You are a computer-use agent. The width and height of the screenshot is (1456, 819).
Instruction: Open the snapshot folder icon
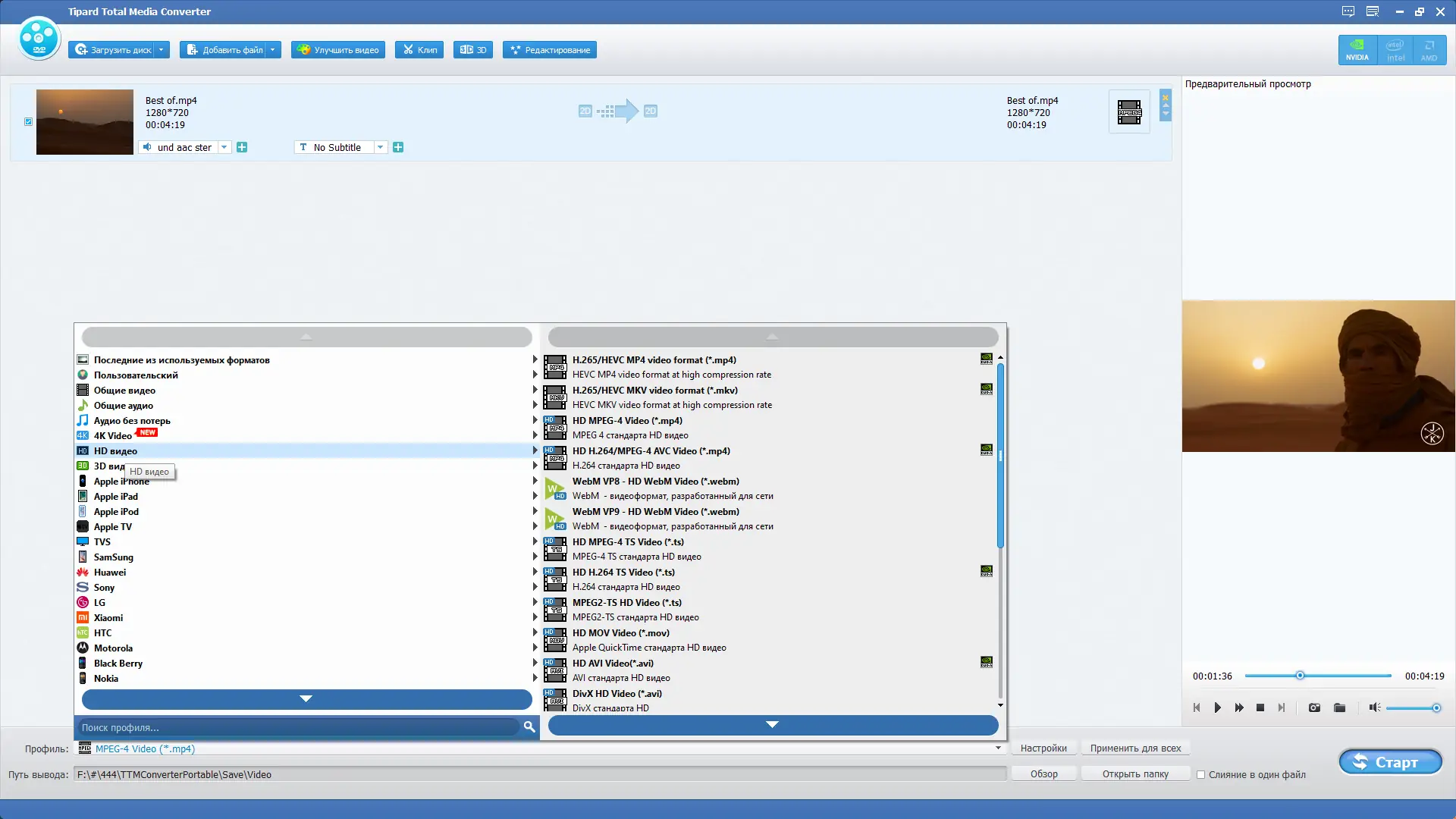tap(1338, 708)
